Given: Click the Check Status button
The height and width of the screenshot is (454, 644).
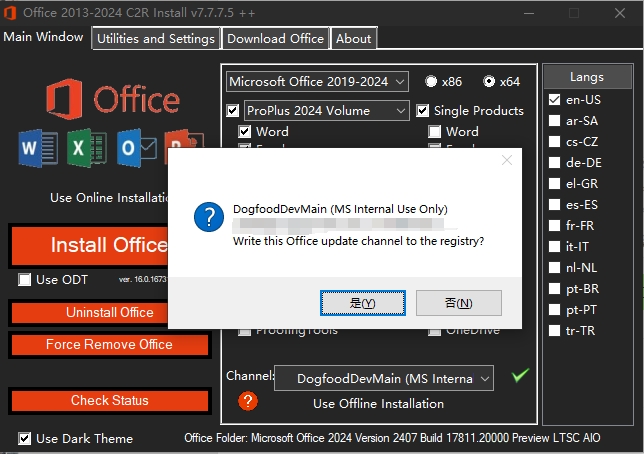Looking at the screenshot, I should pos(110,401).
